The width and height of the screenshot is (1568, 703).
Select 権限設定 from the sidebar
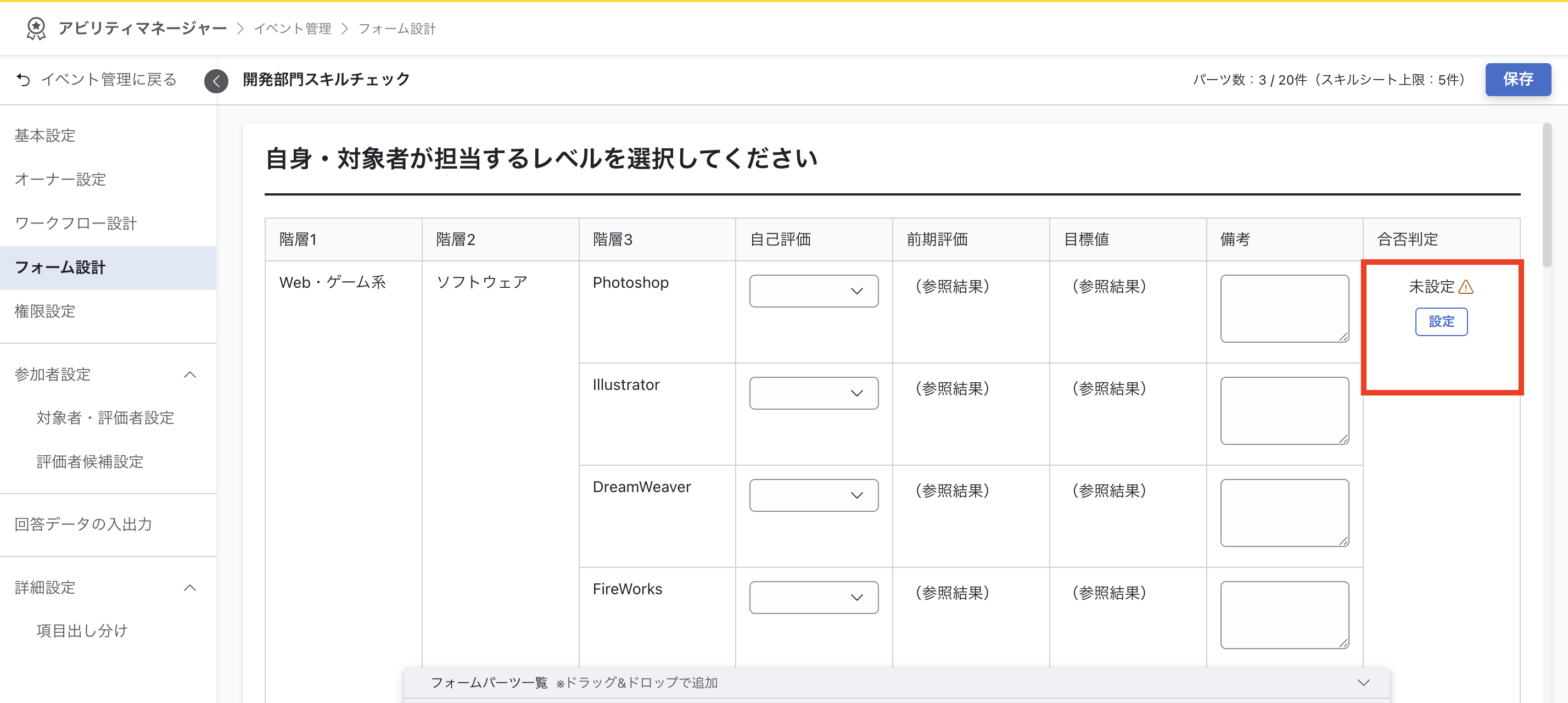(45, 311)
